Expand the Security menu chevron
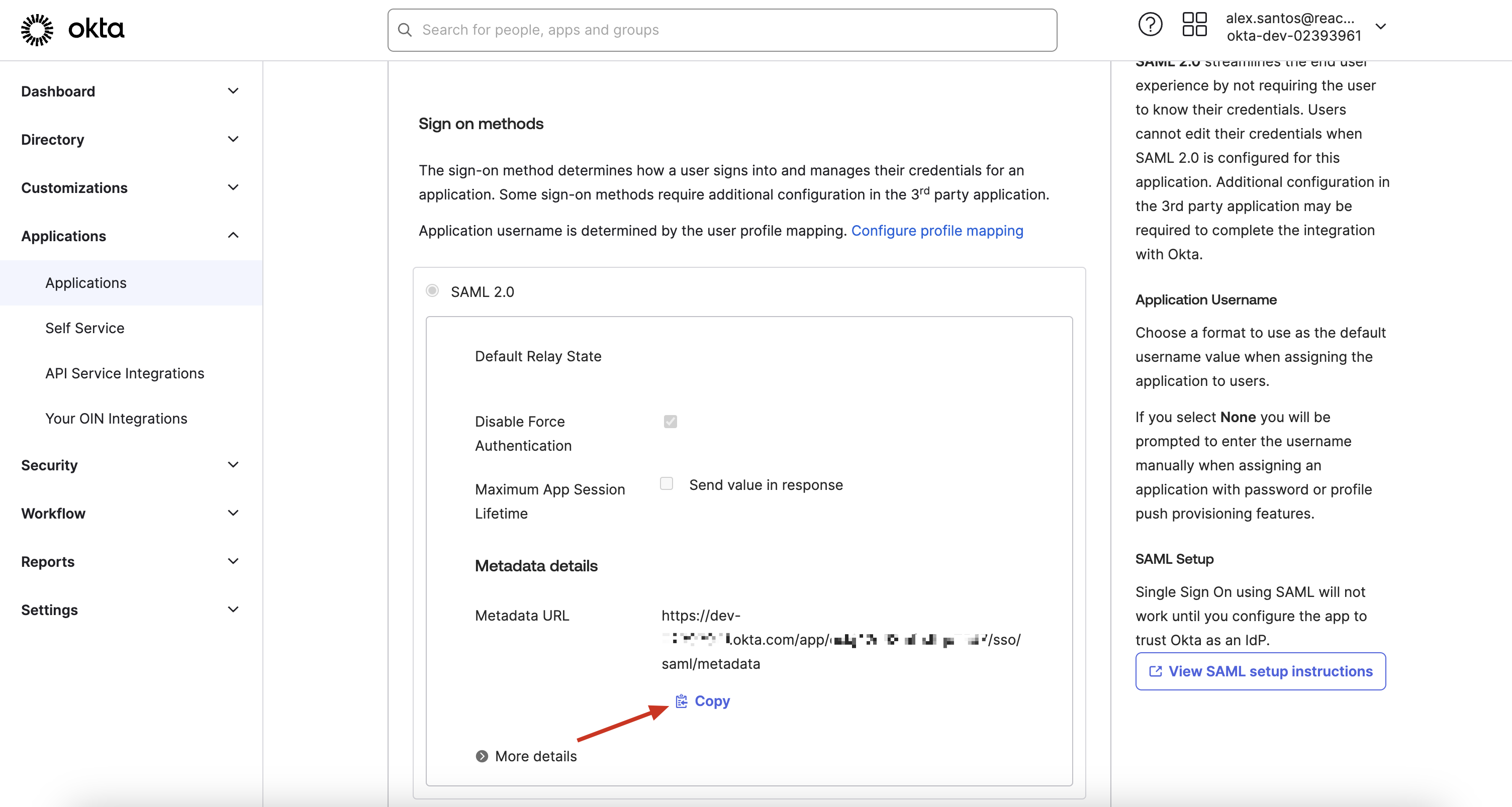Image resolution: width=1512 pixels, height=807 pixels. pos(233,465)
